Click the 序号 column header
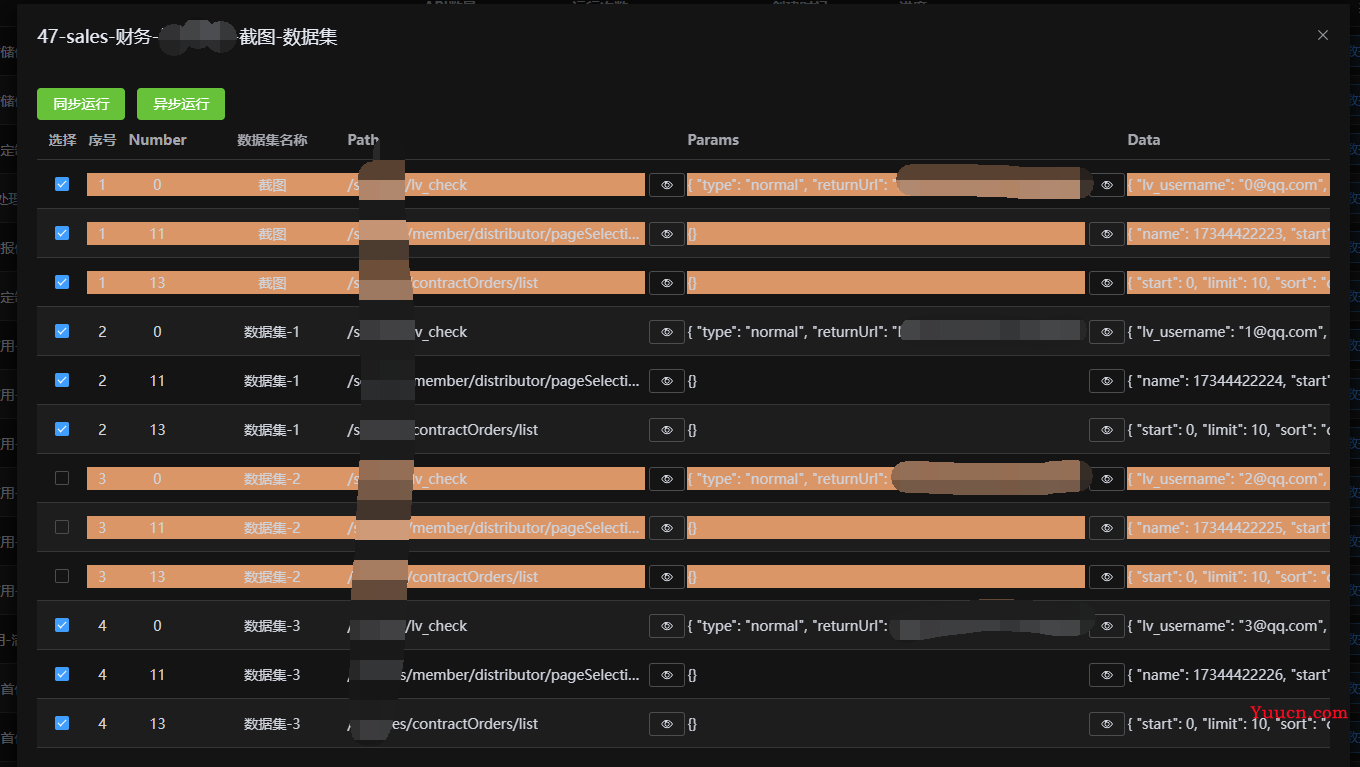 click(102, 140)
